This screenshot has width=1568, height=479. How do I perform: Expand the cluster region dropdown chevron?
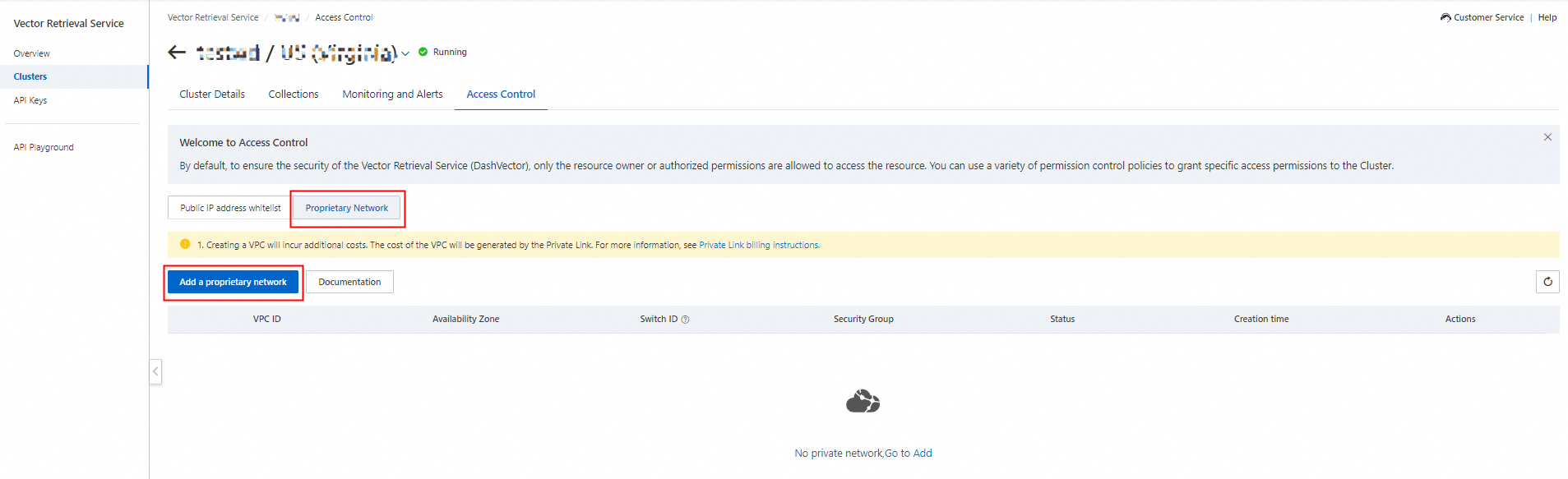tap(405, 54)
